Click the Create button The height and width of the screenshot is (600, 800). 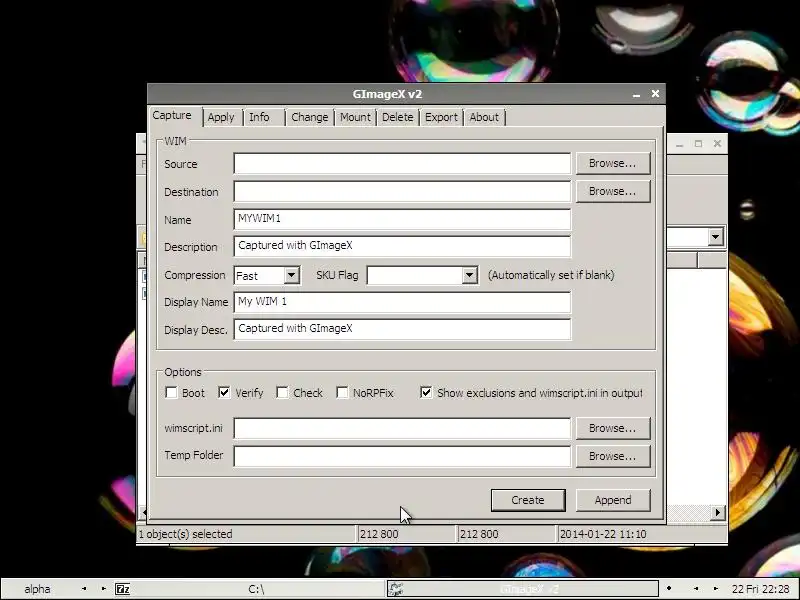pyautogui.click(x=528, y=500)
